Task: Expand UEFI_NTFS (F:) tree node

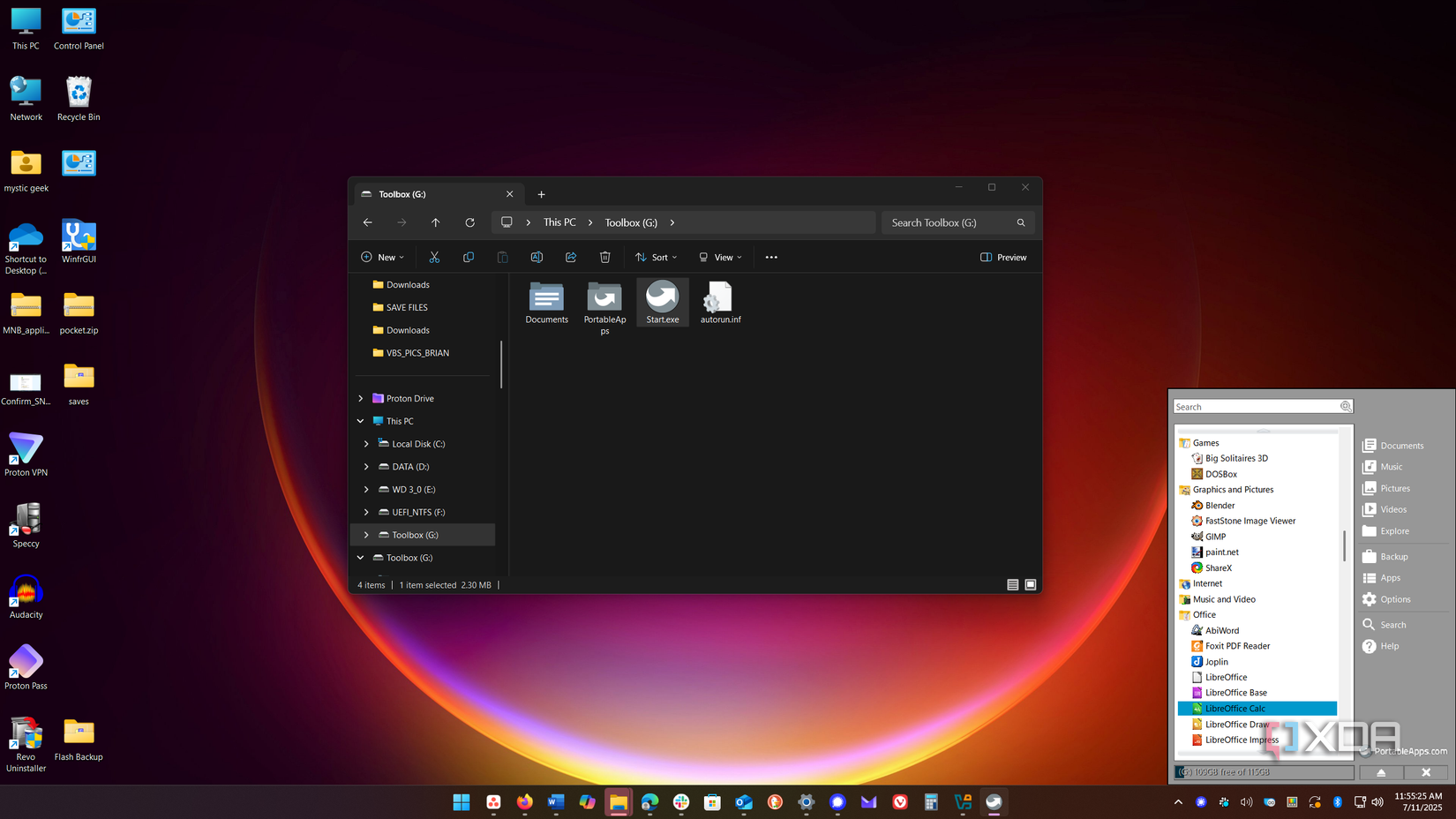Action: tap(366, 512)
